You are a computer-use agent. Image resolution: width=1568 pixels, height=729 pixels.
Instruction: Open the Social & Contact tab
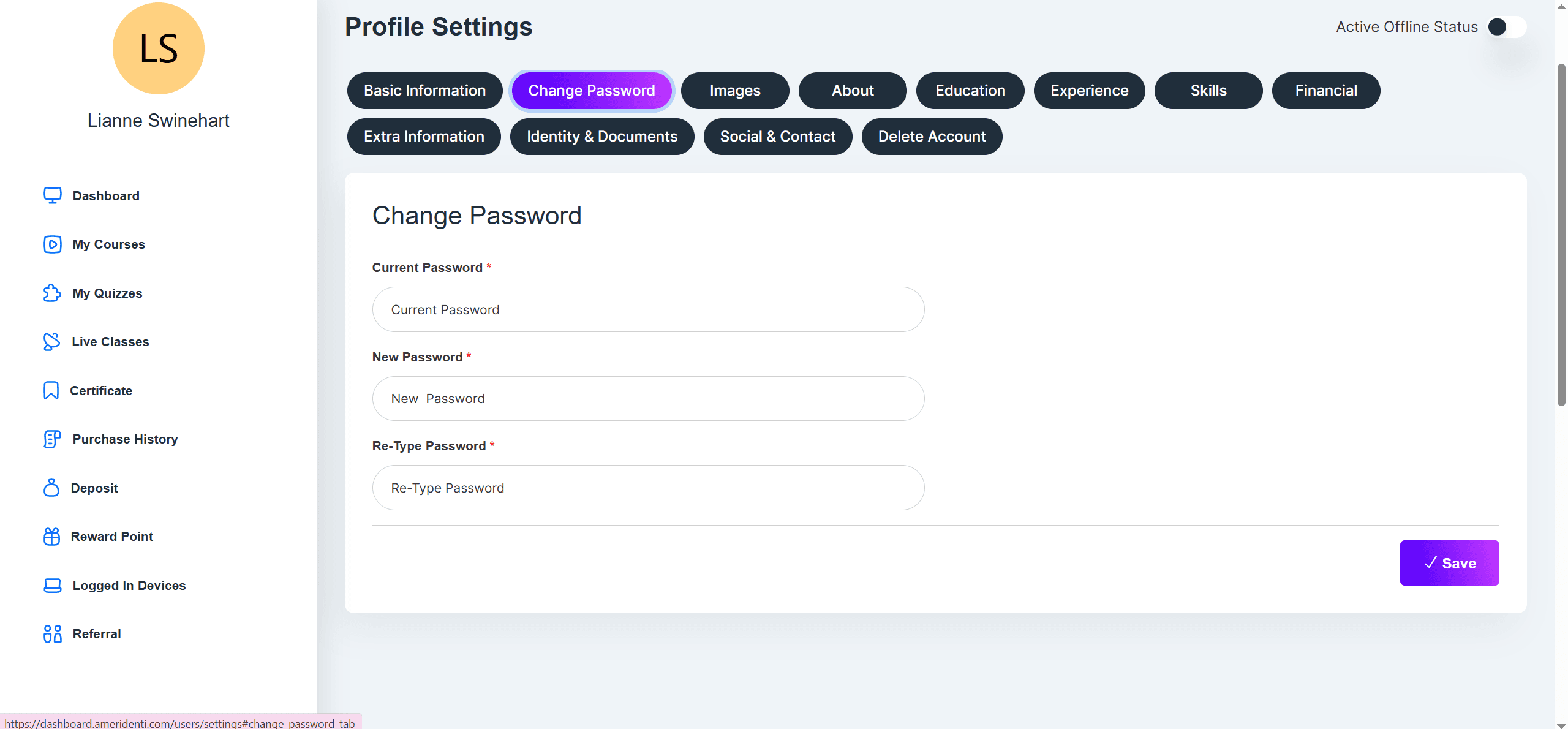[x=778, y=137]
